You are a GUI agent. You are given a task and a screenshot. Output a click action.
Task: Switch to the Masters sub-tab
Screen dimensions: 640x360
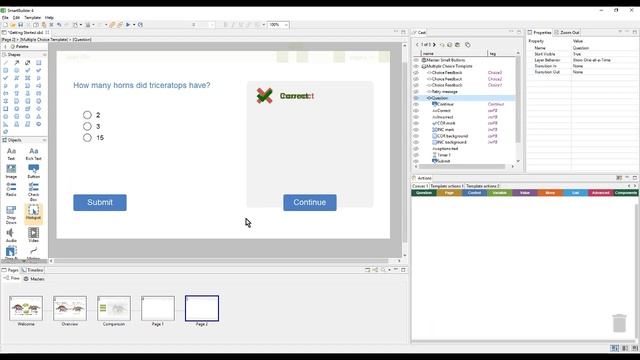pos(34,279)
